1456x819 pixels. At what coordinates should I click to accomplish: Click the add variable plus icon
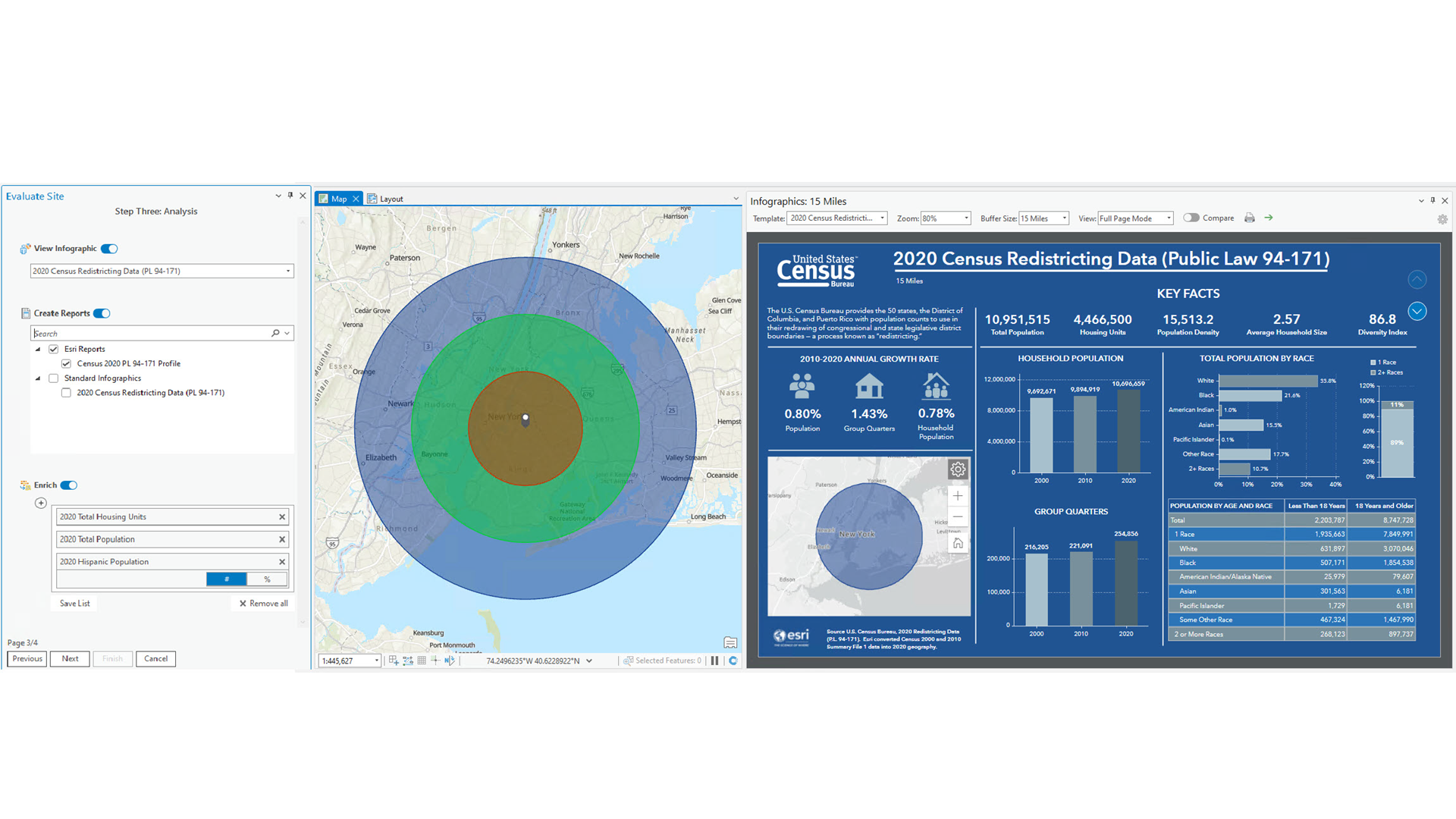point(41,503)
